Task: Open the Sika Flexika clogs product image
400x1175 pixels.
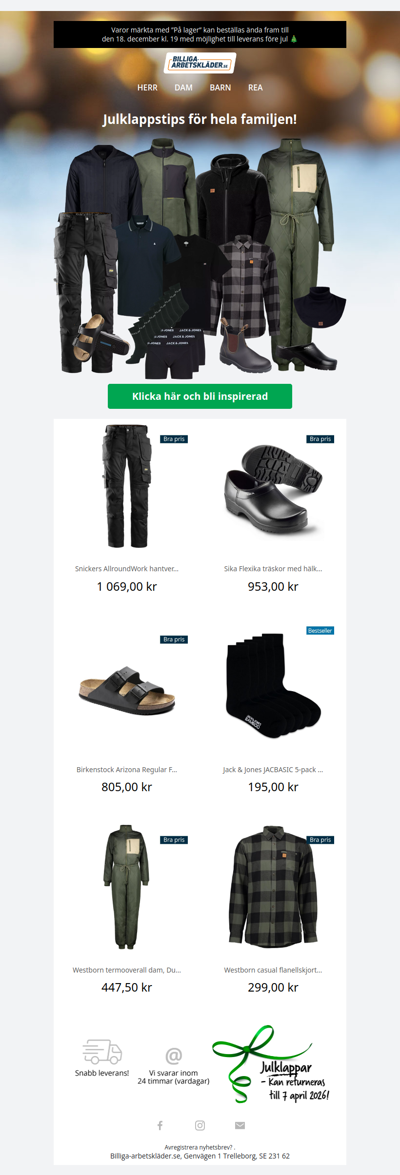Action: pyautogui.click(x=273, y=487)
